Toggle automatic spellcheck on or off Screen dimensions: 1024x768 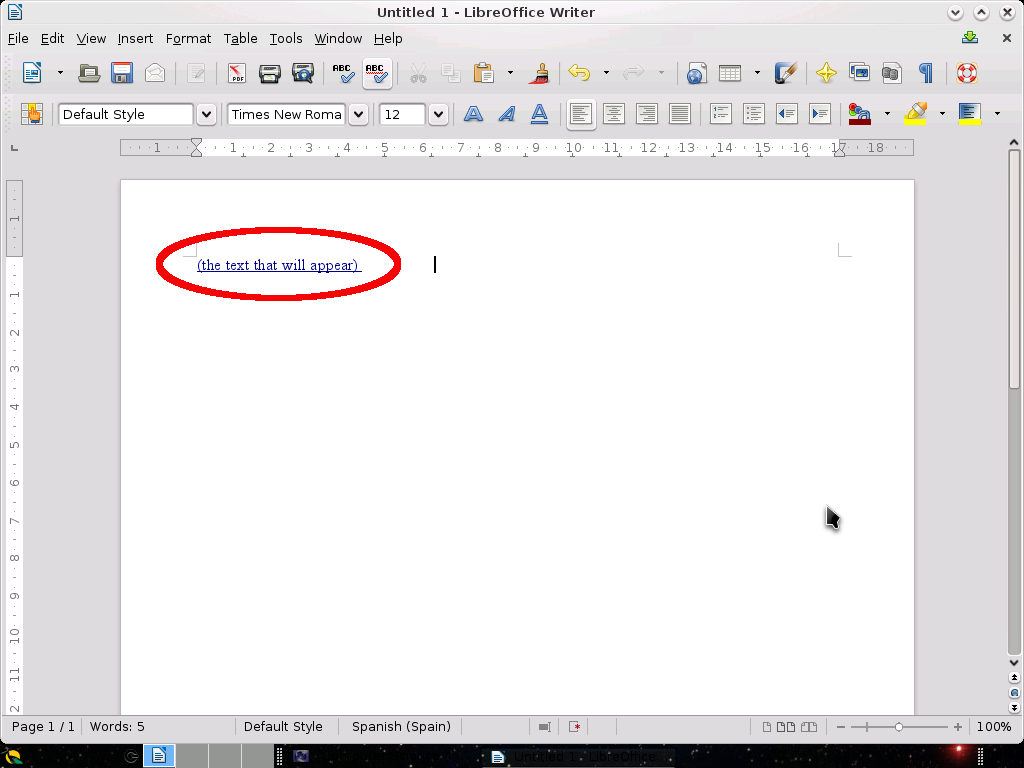[x=377, y=73]
